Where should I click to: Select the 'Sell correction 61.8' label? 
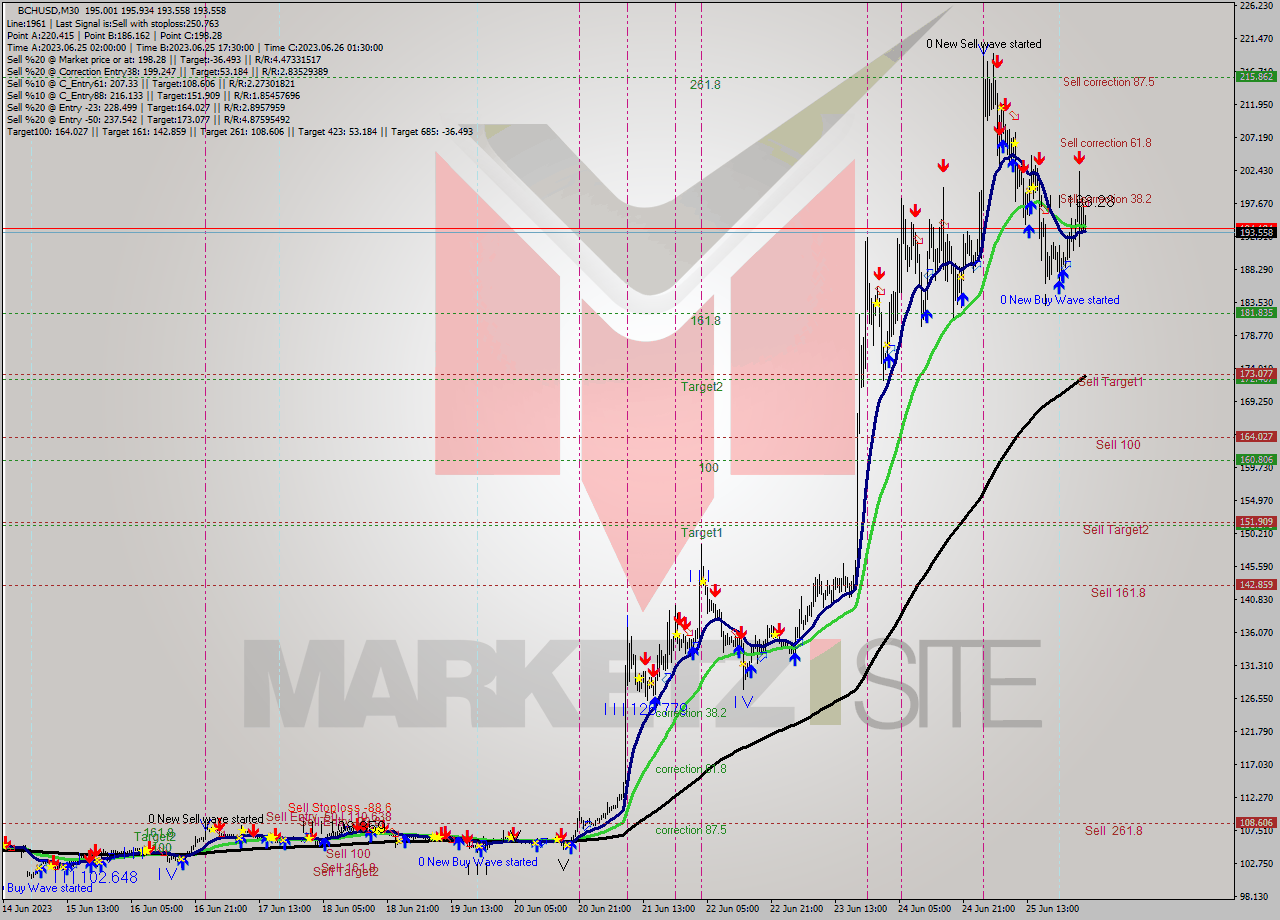pos(1105,143)
